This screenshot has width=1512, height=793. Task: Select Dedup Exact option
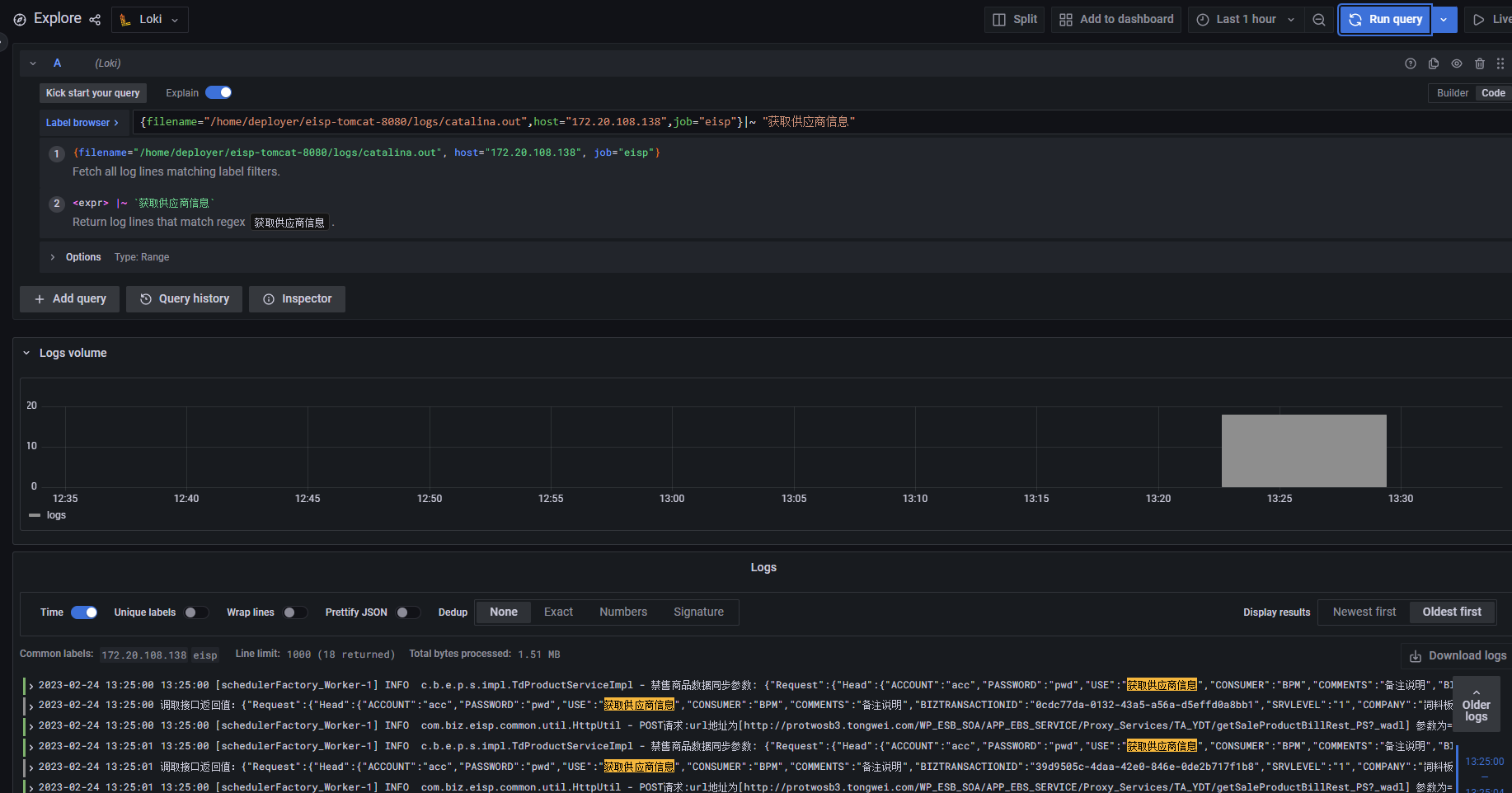click(x=558, y=612)
